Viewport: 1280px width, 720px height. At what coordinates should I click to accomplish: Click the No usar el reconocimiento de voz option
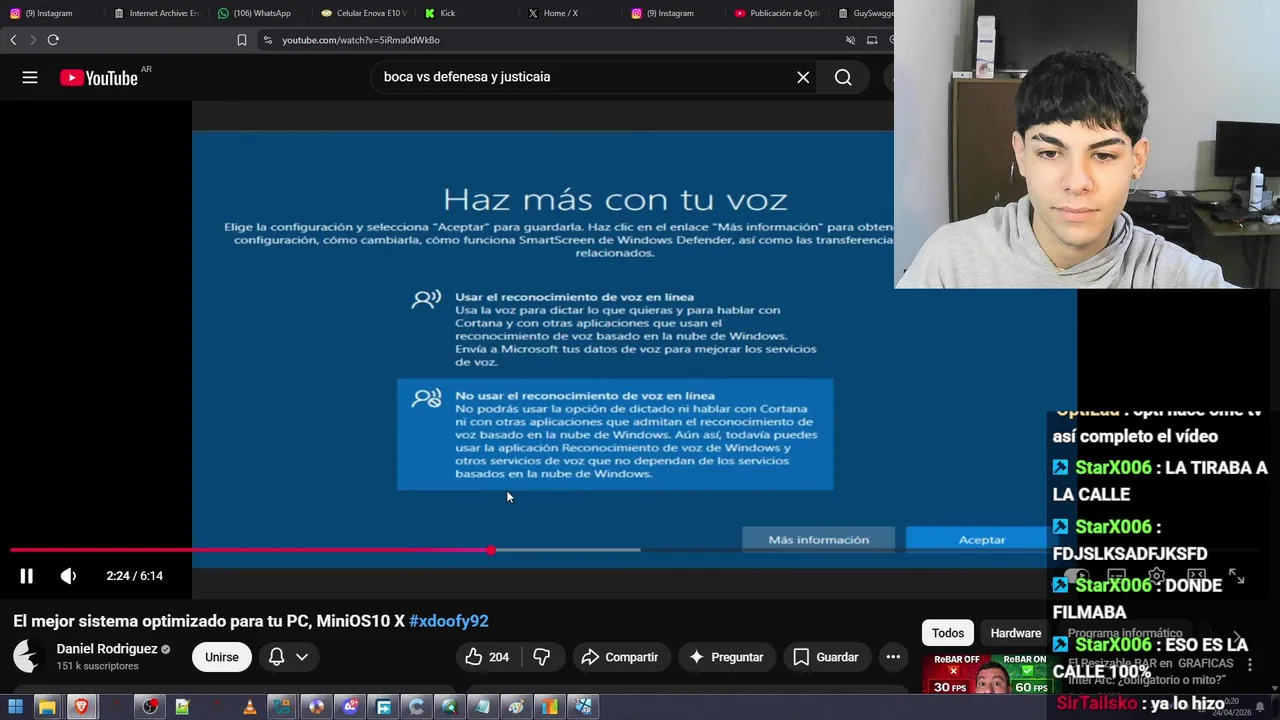coord(615,434)
